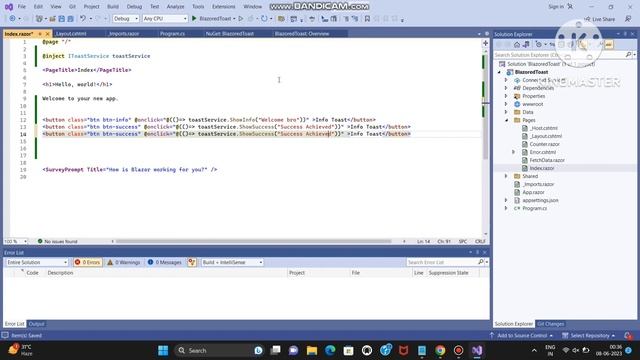Click the editor vertical scrollbar
This screenshot has height=360, width=640.
pos(485,106)
